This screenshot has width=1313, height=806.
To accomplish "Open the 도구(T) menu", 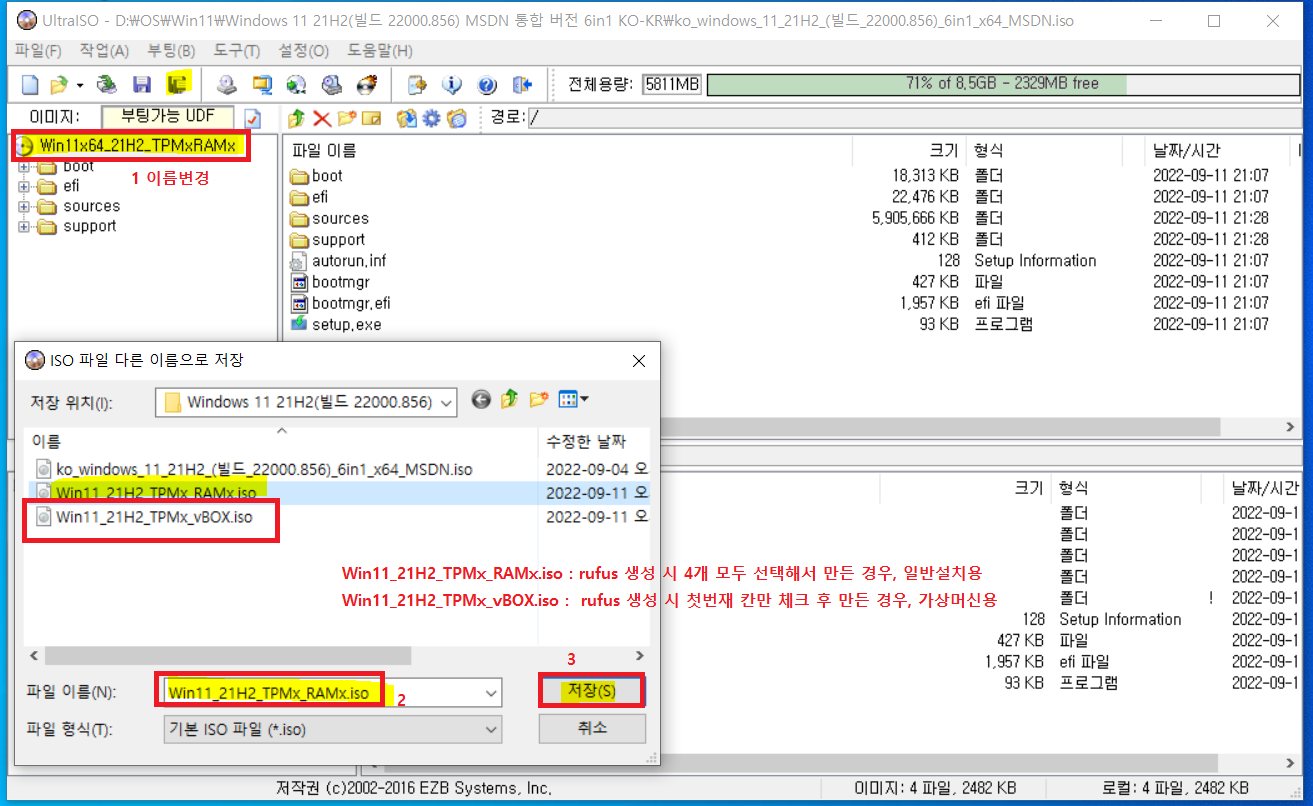I will click(x=237, y=51).
